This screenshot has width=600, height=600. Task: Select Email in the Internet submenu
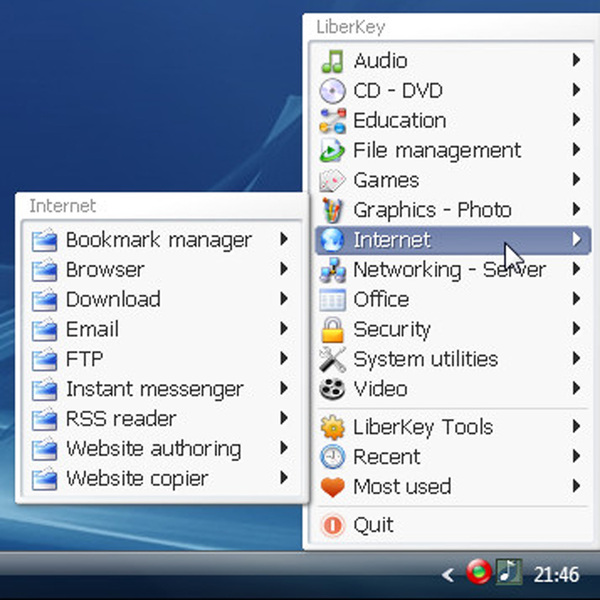[162, 329]
